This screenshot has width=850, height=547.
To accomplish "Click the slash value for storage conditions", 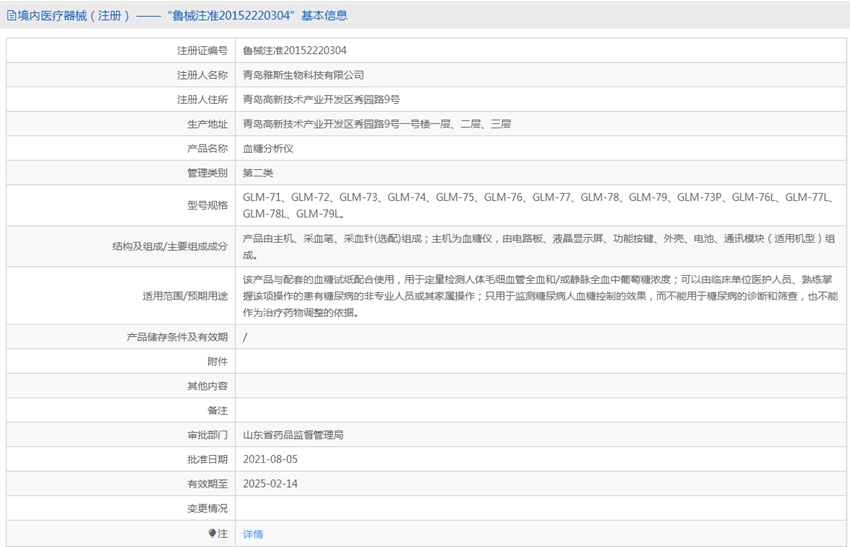I will pyautogui.click(x=245, y=337).
